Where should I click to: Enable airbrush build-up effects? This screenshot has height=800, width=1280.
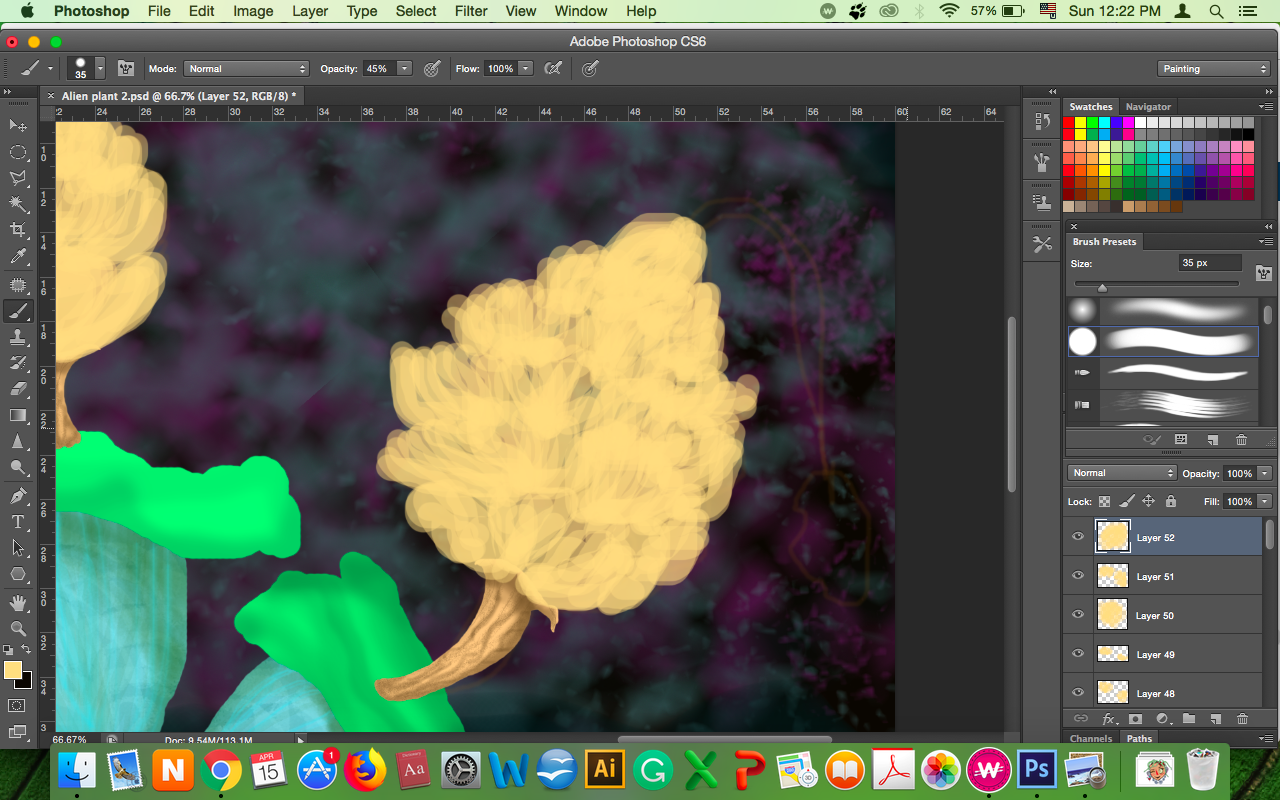pos(552,69)
